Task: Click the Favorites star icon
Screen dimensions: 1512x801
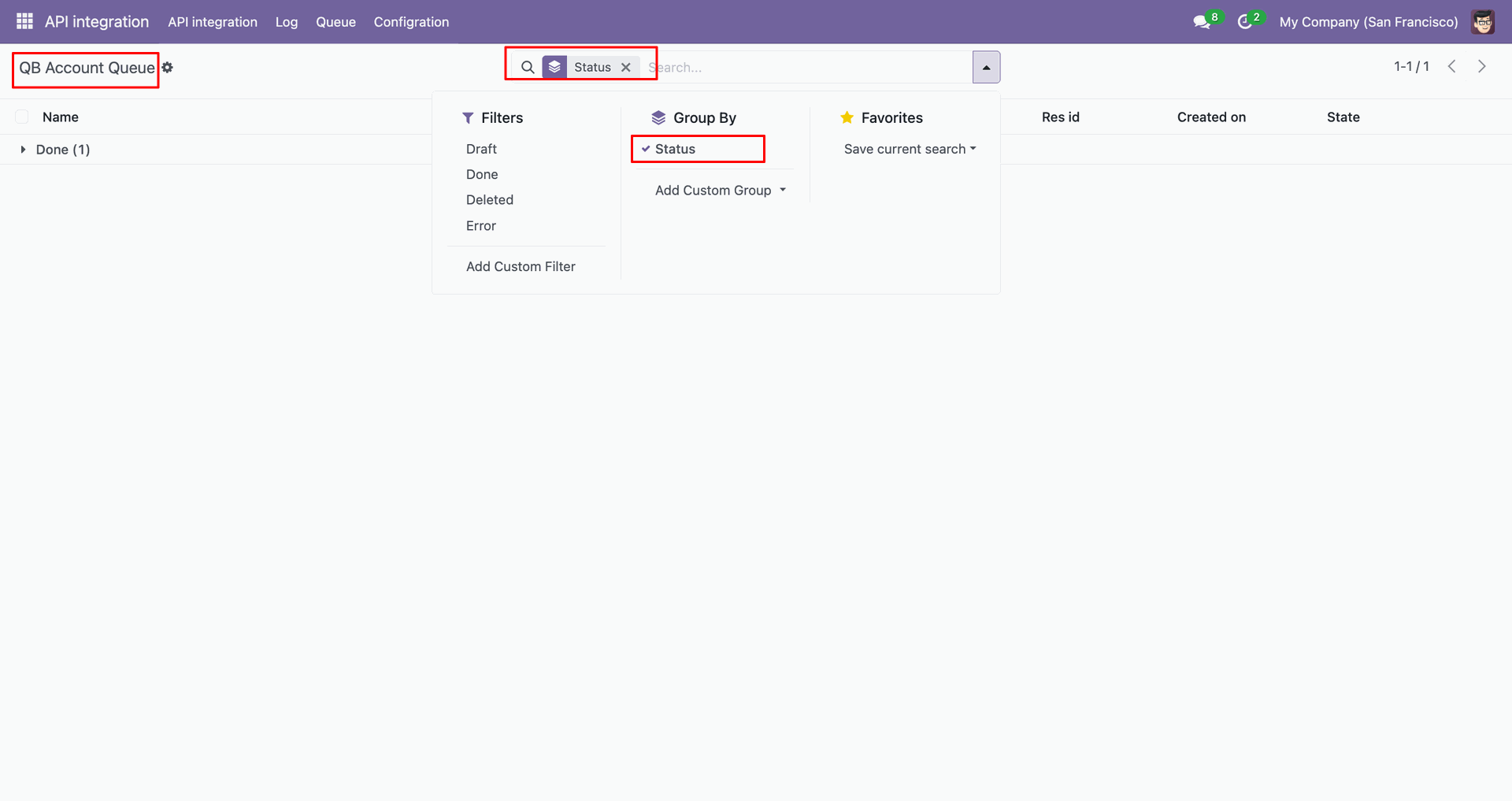Action: (847, 117)
